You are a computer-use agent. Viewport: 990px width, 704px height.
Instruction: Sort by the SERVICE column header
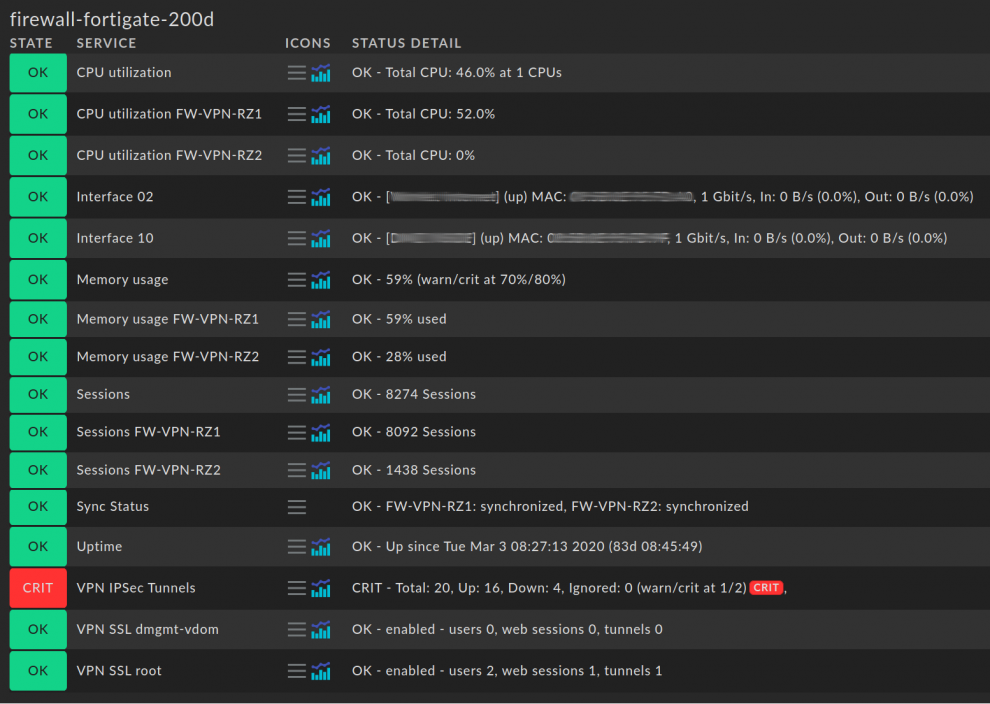pos(106,43)
